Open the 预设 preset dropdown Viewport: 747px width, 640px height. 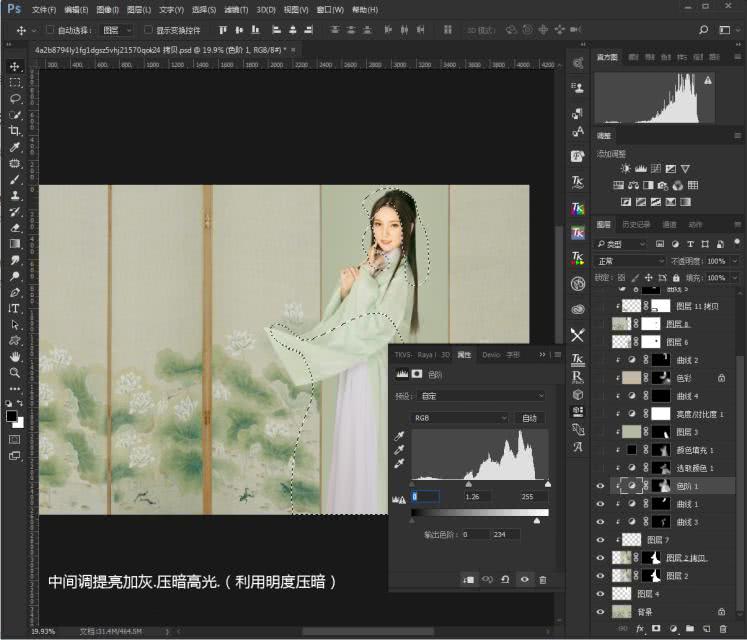click(479, 396)
